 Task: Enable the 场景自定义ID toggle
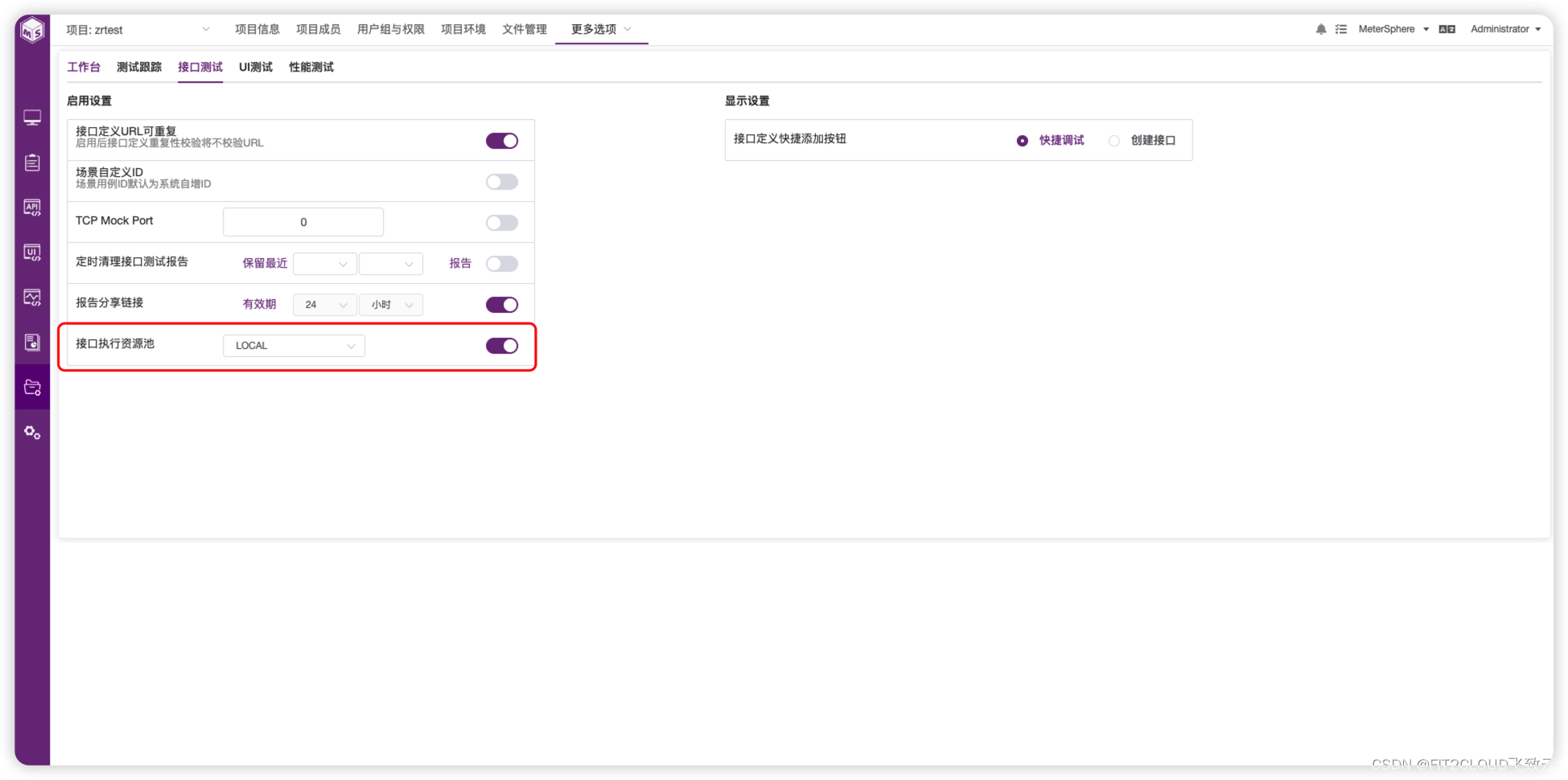(x=501, y=181)
